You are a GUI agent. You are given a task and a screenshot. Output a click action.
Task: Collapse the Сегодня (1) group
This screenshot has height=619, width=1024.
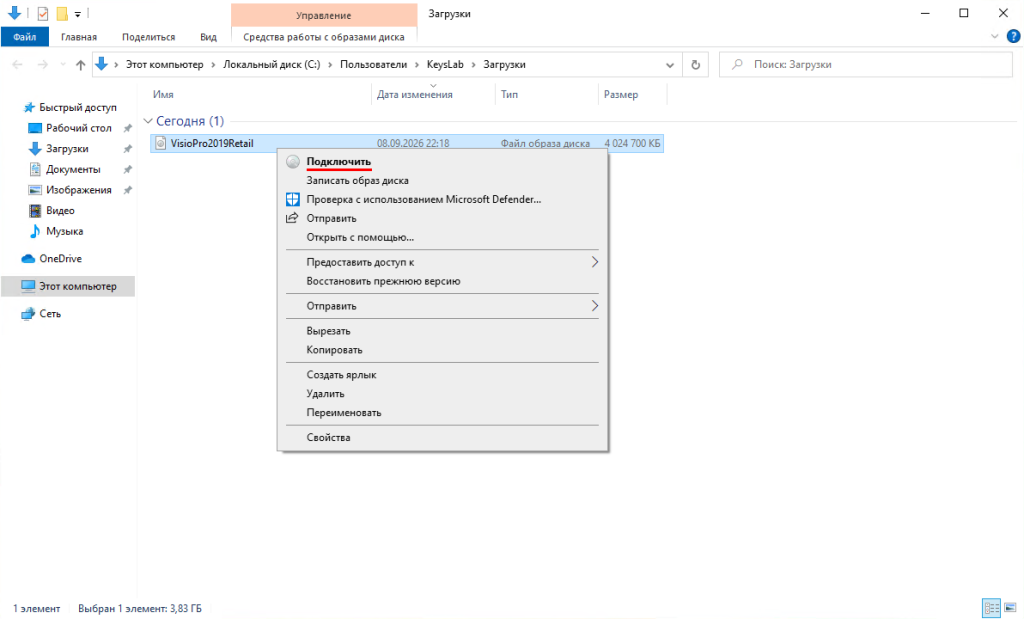point(148,121)
